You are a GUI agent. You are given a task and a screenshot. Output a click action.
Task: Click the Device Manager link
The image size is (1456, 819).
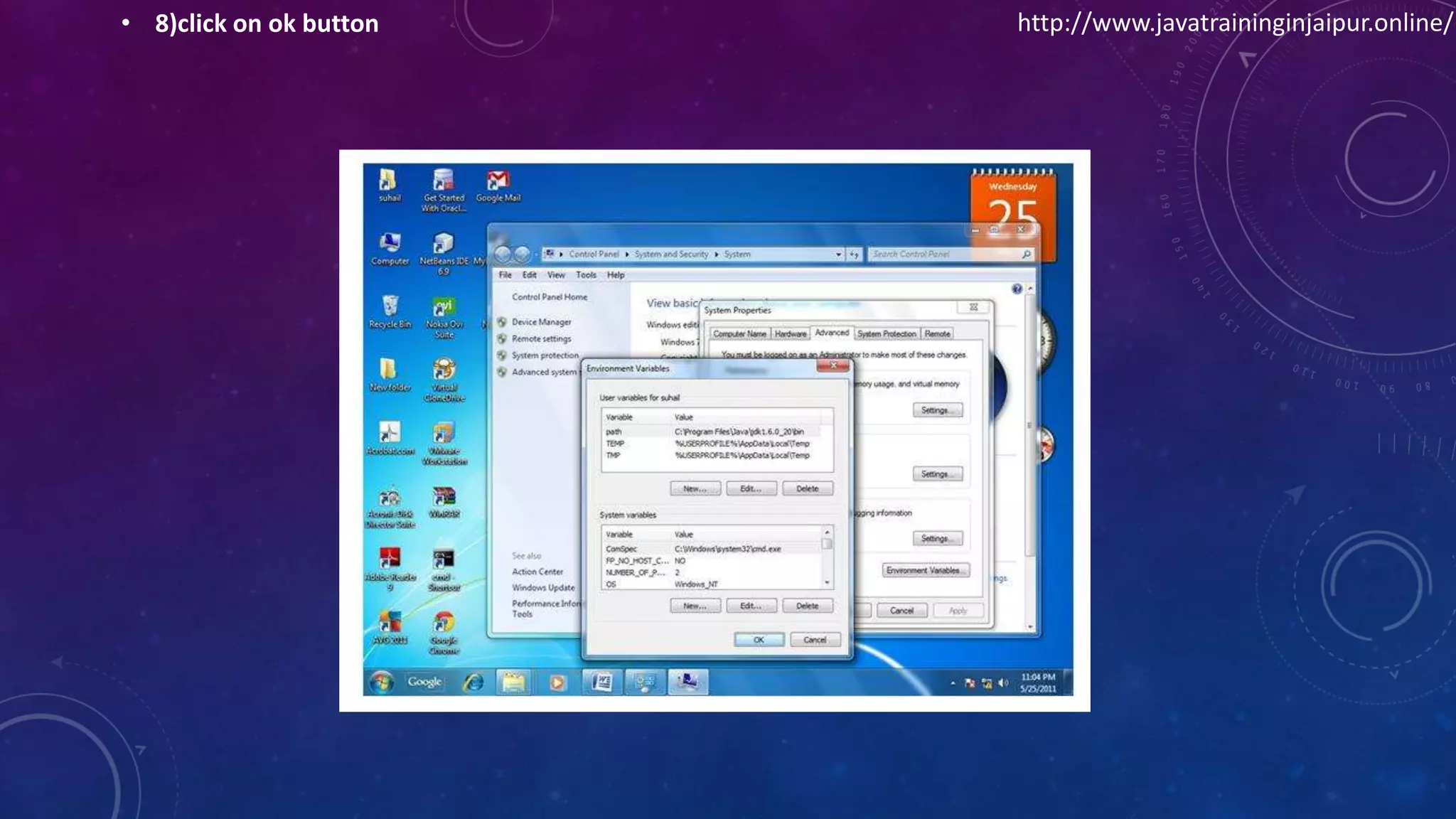point(541,322)
